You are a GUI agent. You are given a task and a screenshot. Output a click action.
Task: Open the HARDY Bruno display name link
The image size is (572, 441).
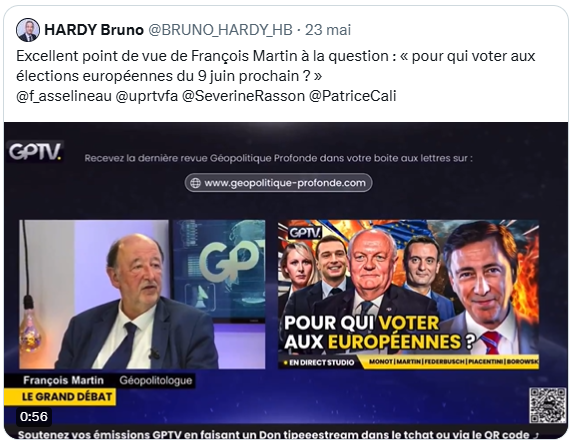94,30
